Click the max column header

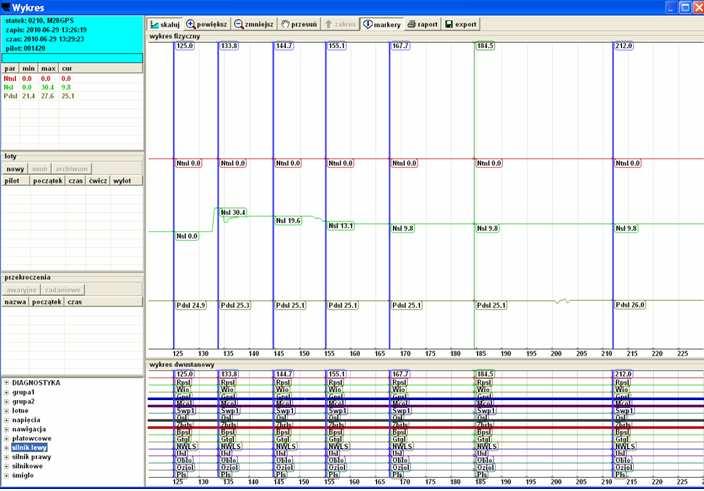pyautogui.click(x=48, y=68)
